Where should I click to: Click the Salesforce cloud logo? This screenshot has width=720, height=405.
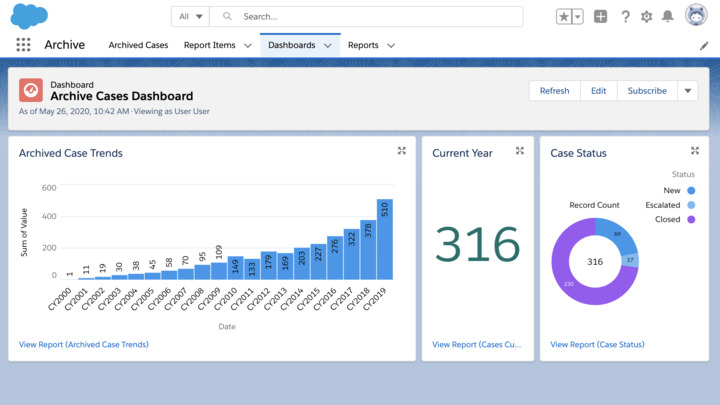[x=29, y=16]
